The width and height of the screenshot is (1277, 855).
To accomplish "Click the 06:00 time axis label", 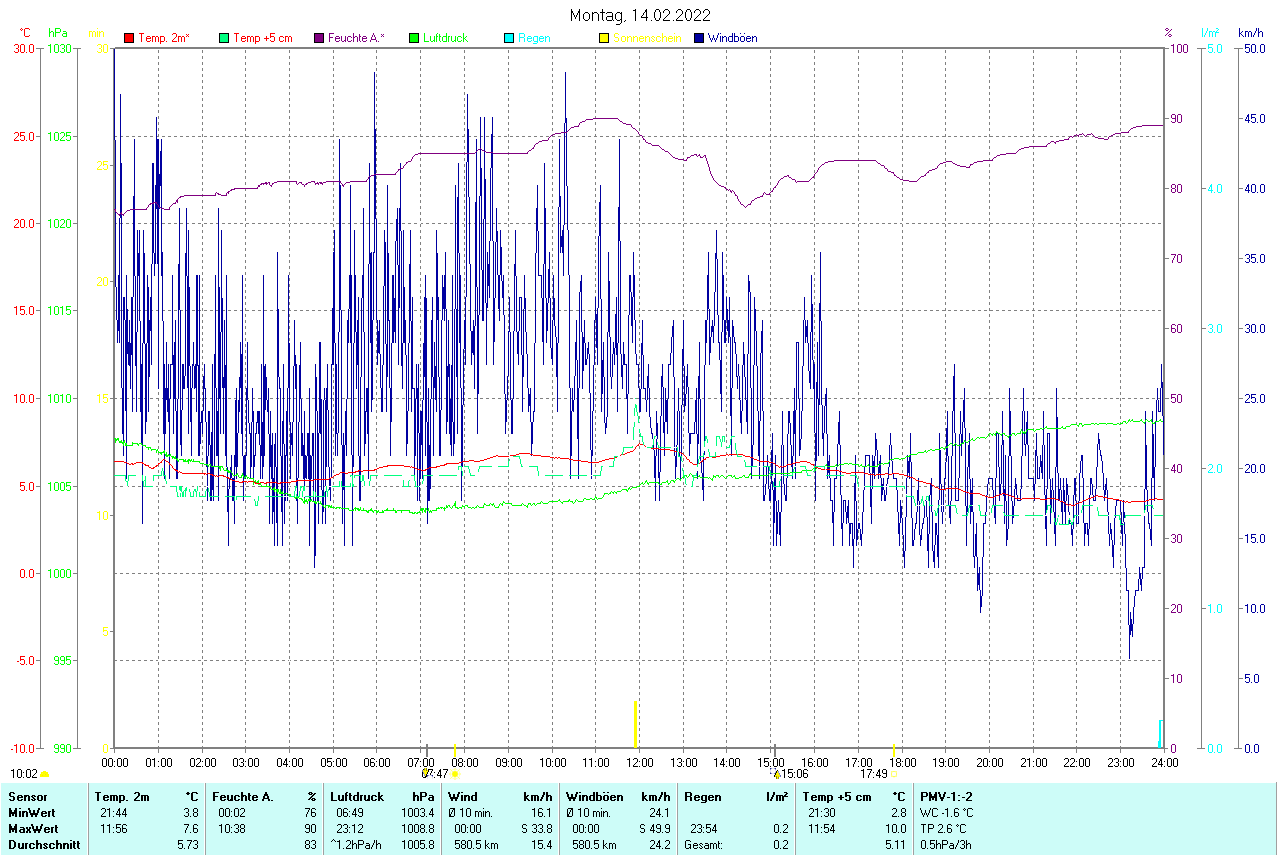I will coord(377,762).
